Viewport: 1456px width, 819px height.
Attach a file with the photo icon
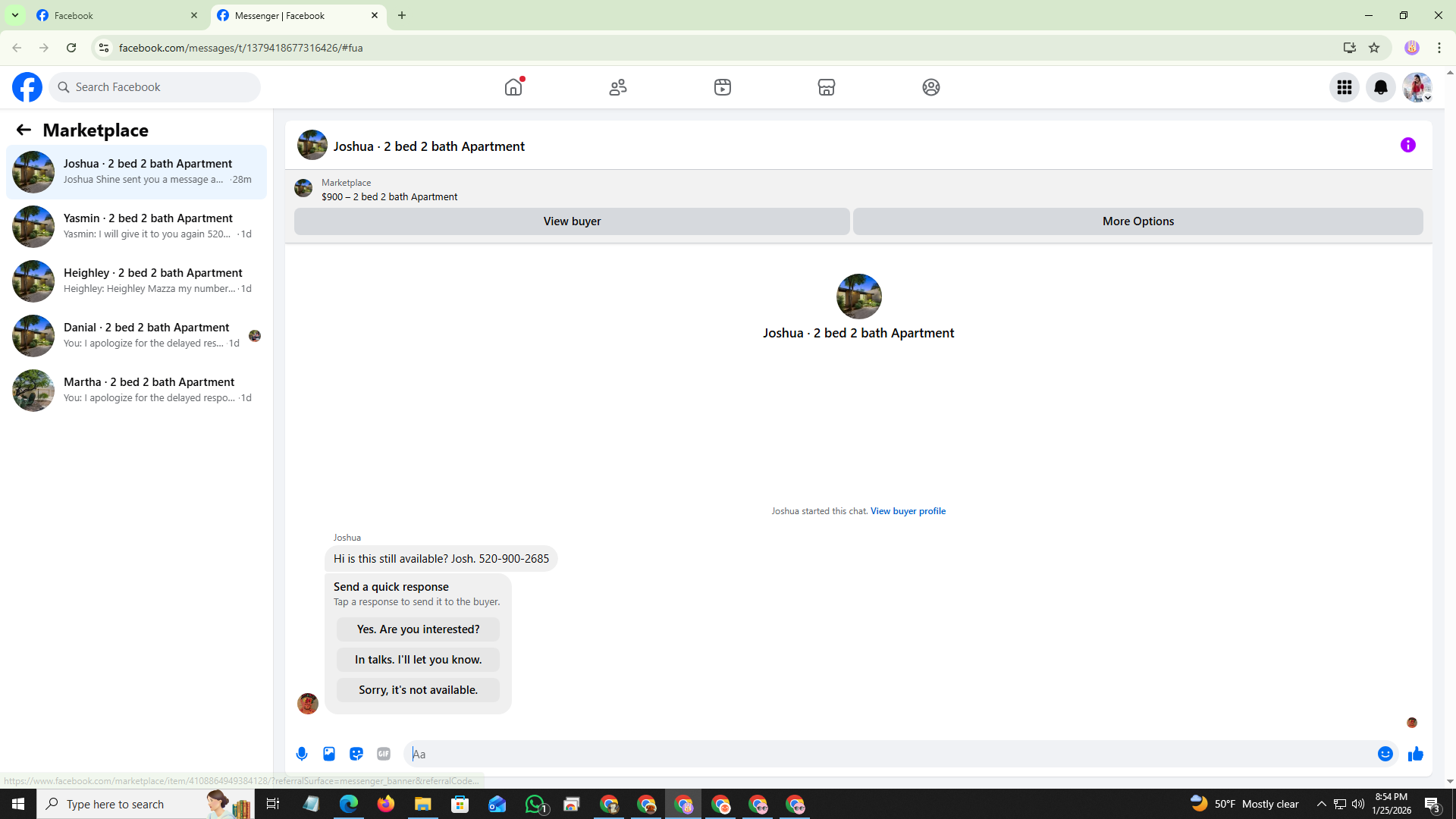coord(329,754)
